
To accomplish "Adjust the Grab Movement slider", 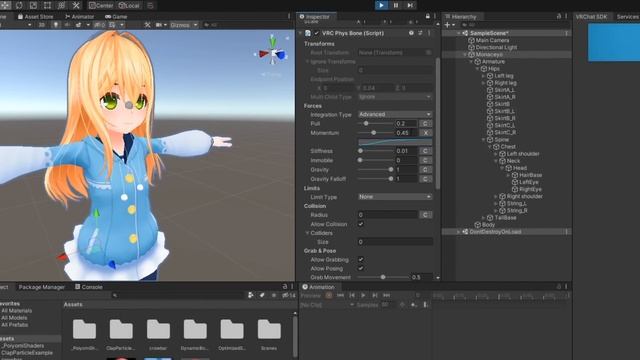I will pos(383,277).
